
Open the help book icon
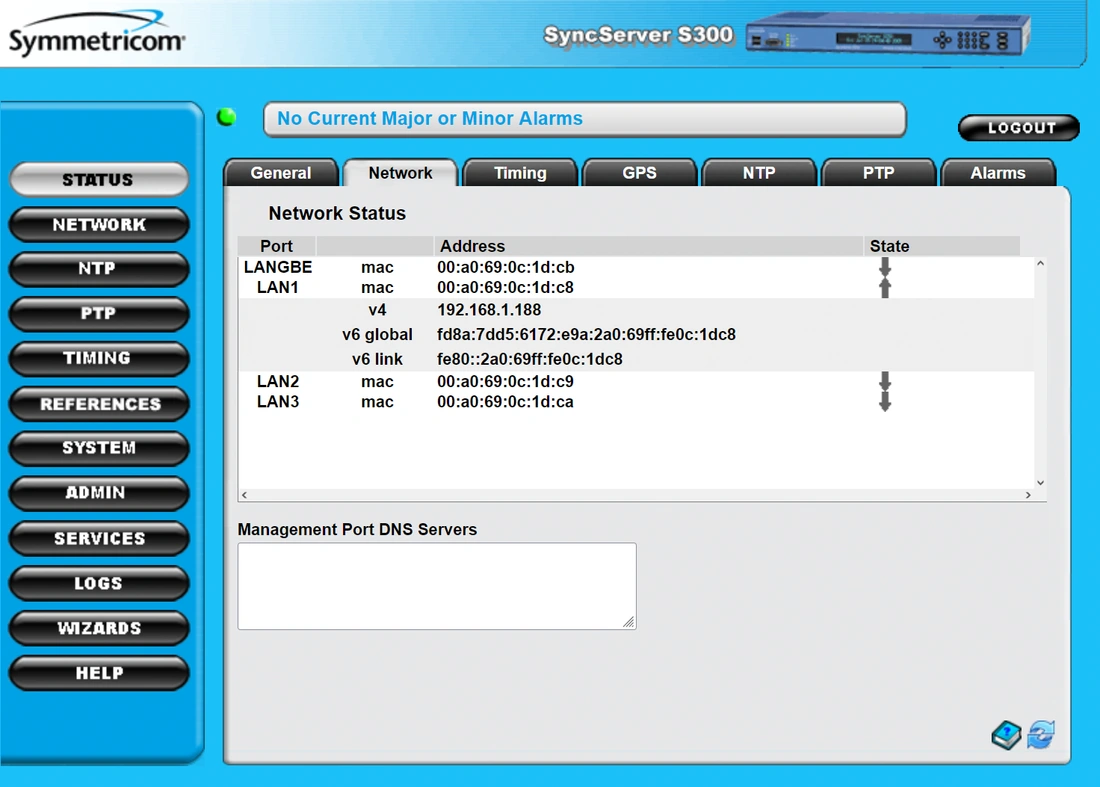tap(1006, 735)
